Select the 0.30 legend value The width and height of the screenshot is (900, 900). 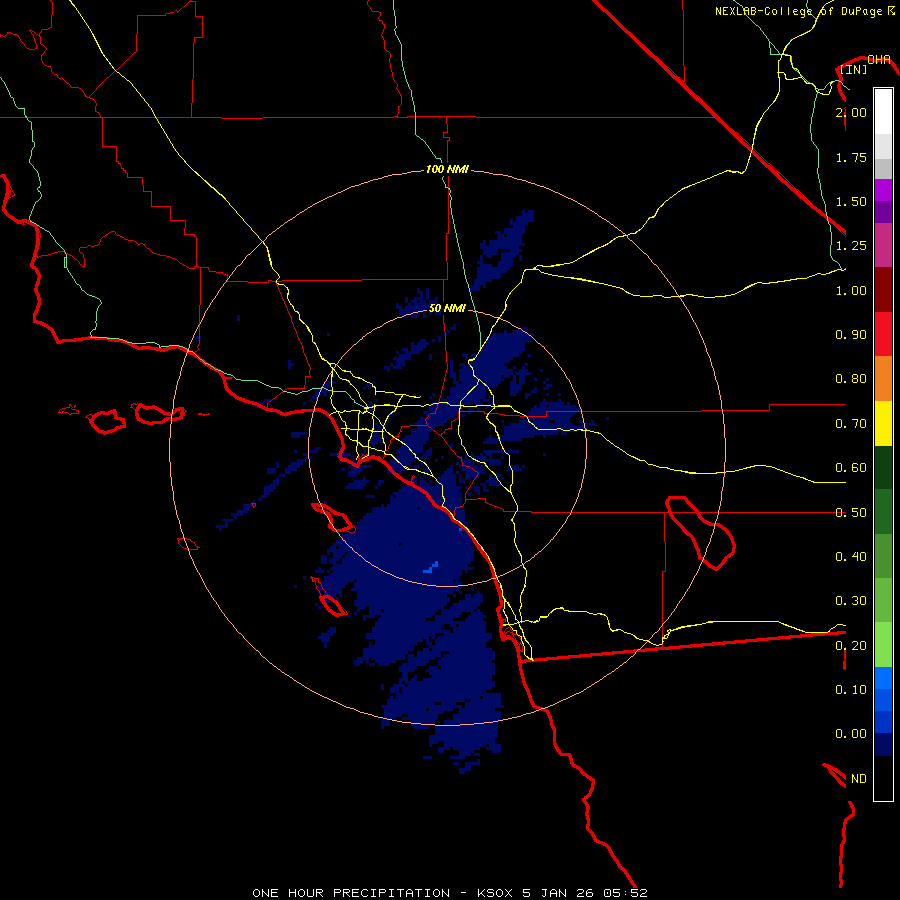851,601
